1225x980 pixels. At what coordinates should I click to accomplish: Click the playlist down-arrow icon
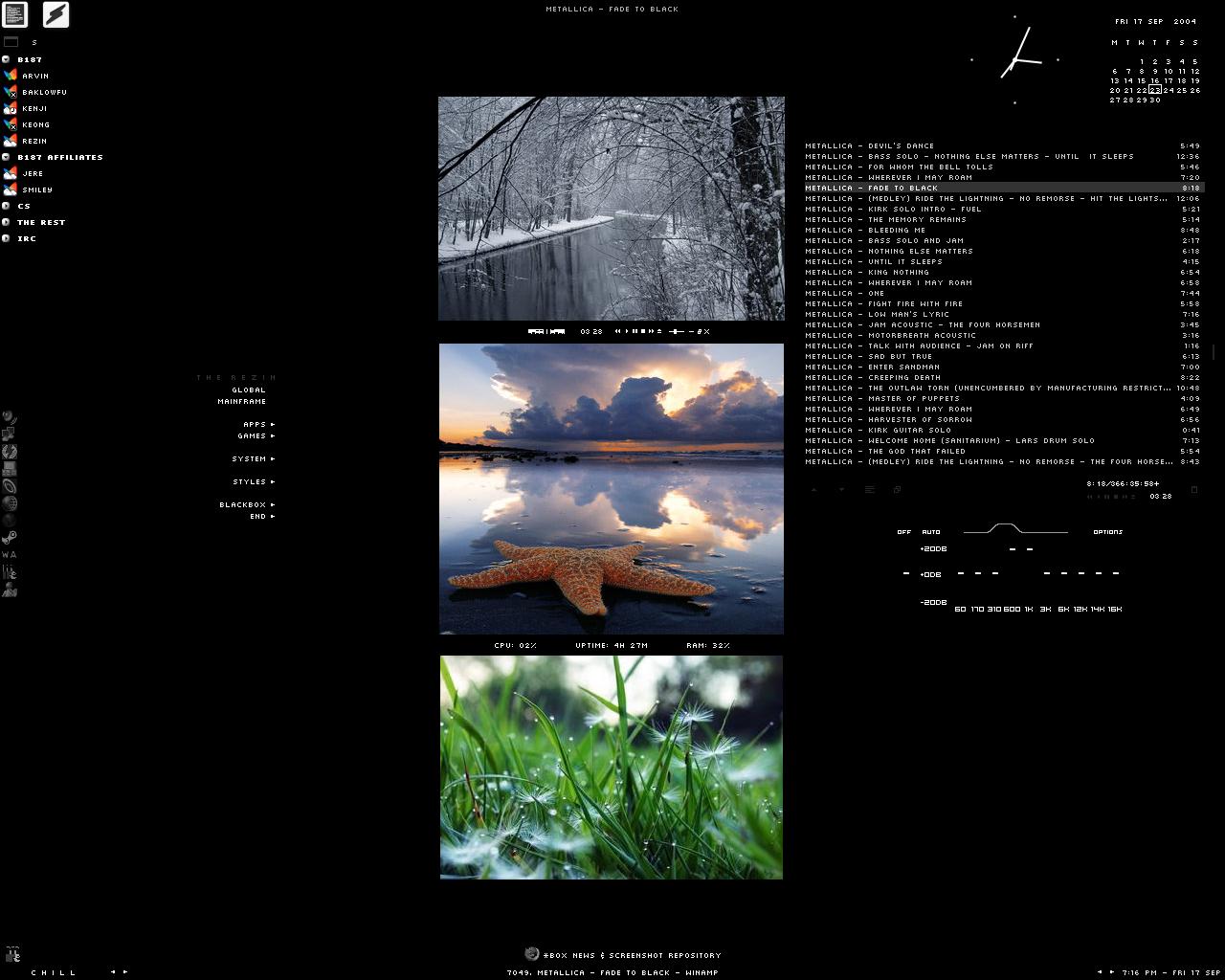coord(841,489)
